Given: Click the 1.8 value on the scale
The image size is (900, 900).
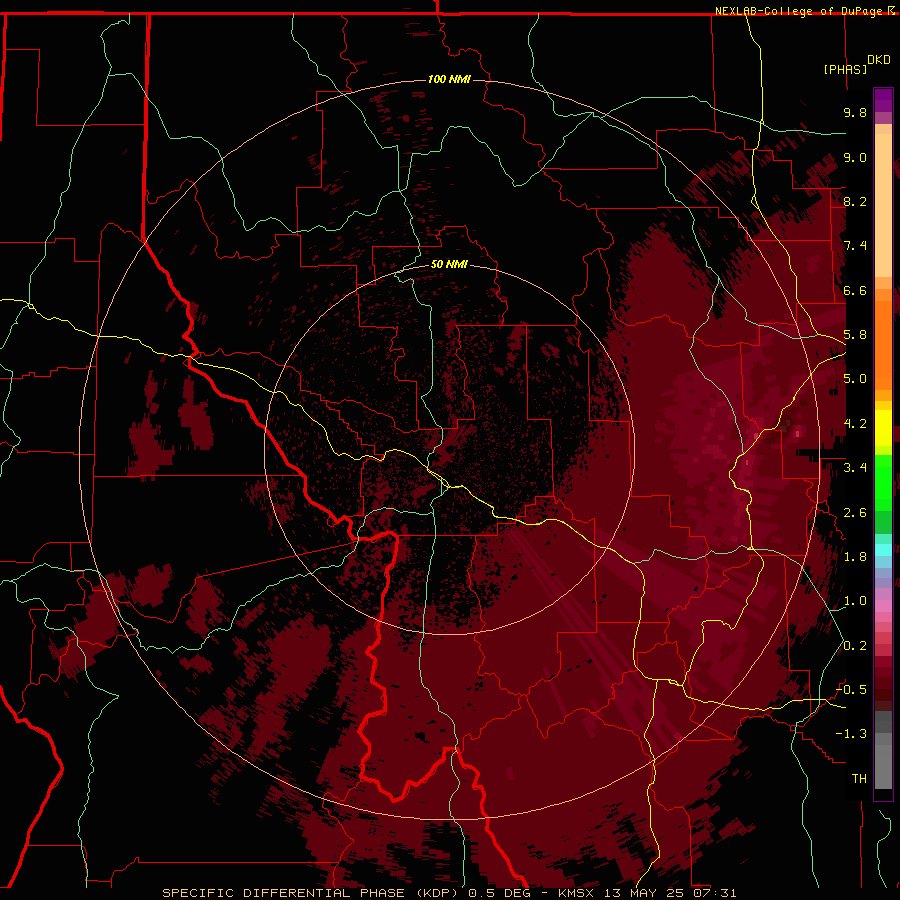Looking at the screenshot, I should (855, 557).
